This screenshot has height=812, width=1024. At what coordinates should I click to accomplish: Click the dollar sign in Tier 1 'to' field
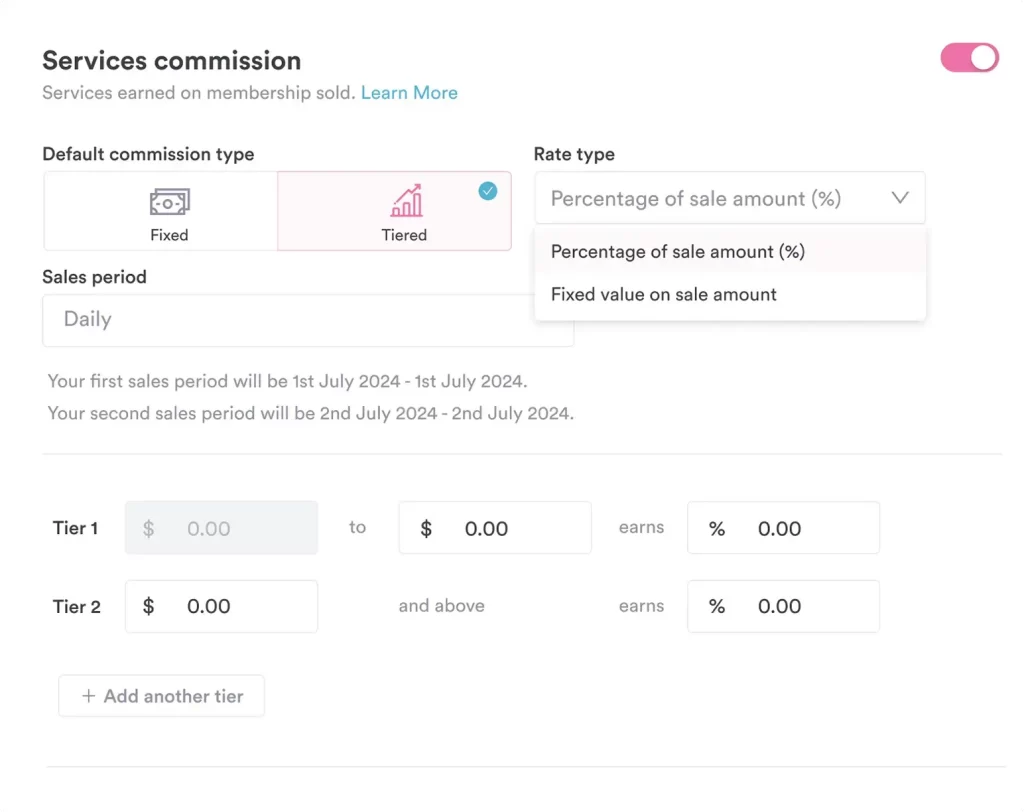click(x=425, y=529)
